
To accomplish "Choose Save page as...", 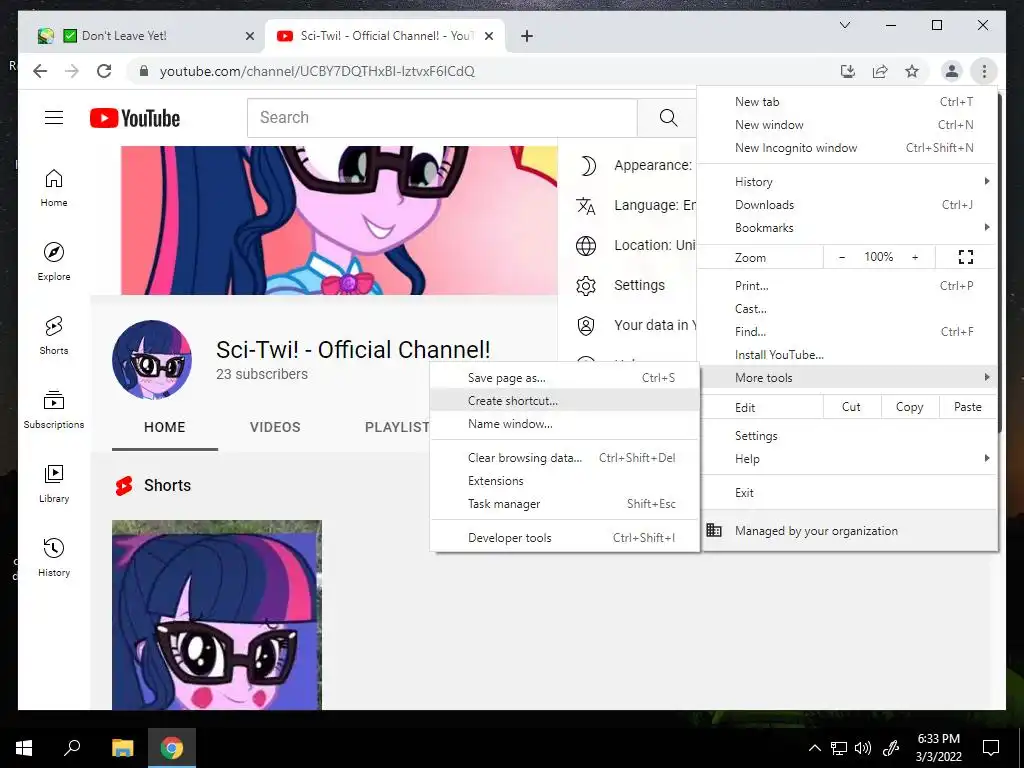I will click(564, 377).
